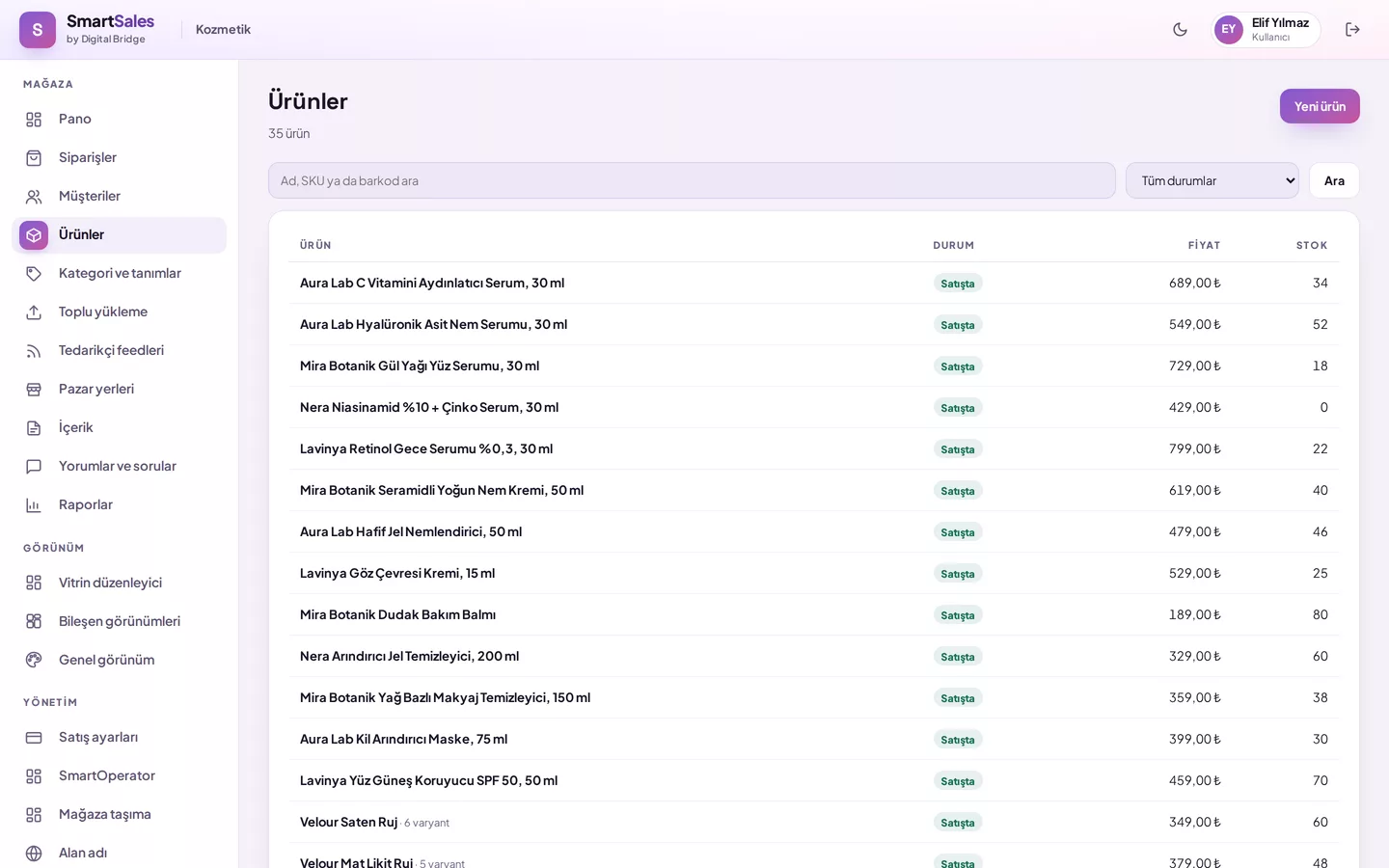
Task: Click the Yorumlar ve sorular chat icon
Action: coord(34,467)
